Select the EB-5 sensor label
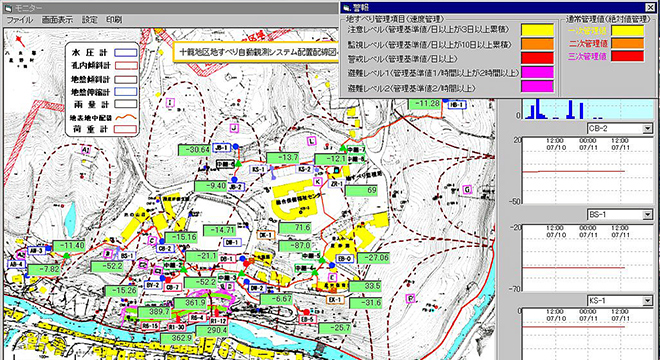The image size is (660, 360). point(307,320)
